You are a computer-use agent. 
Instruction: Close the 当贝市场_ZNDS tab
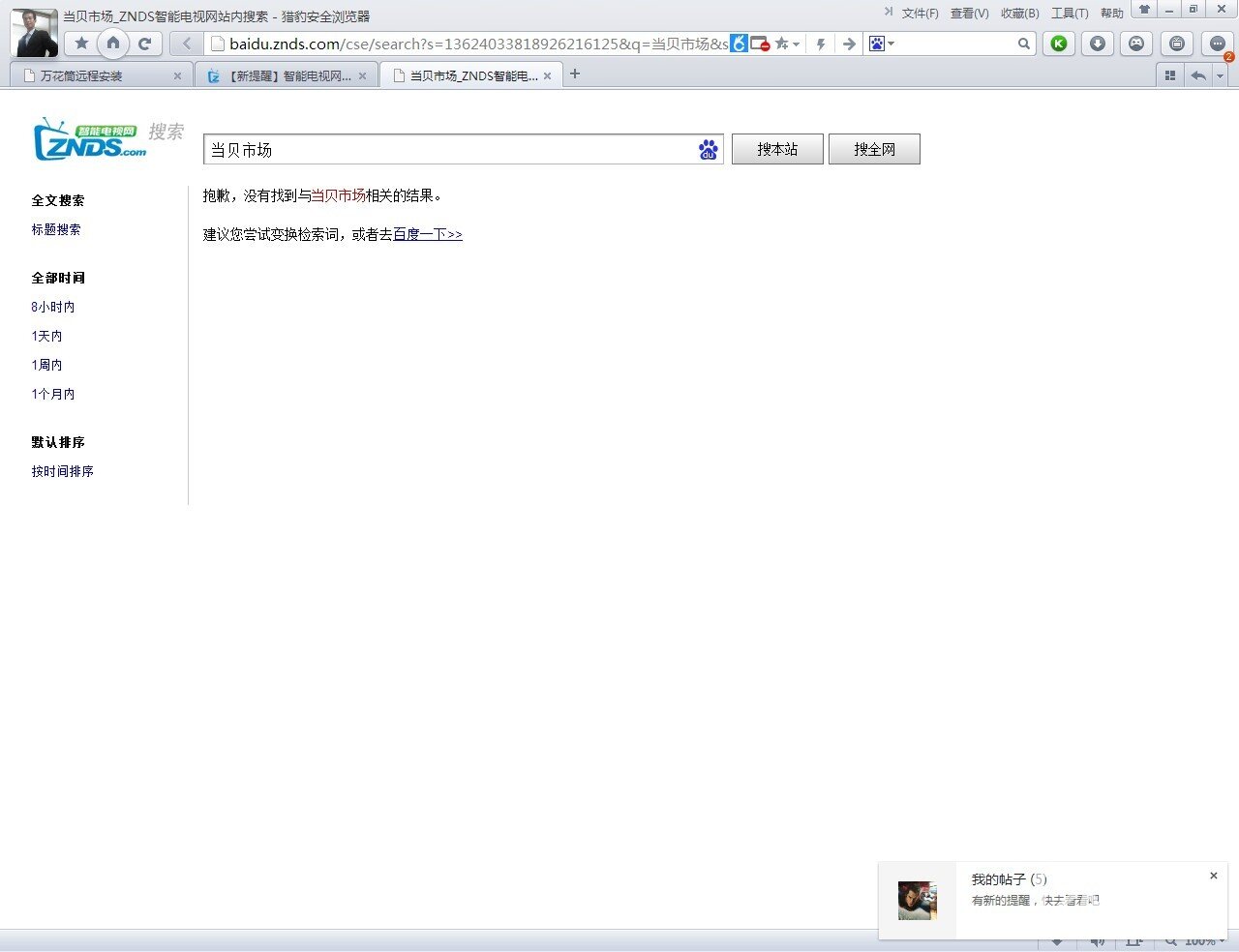[x=547, y=75]
